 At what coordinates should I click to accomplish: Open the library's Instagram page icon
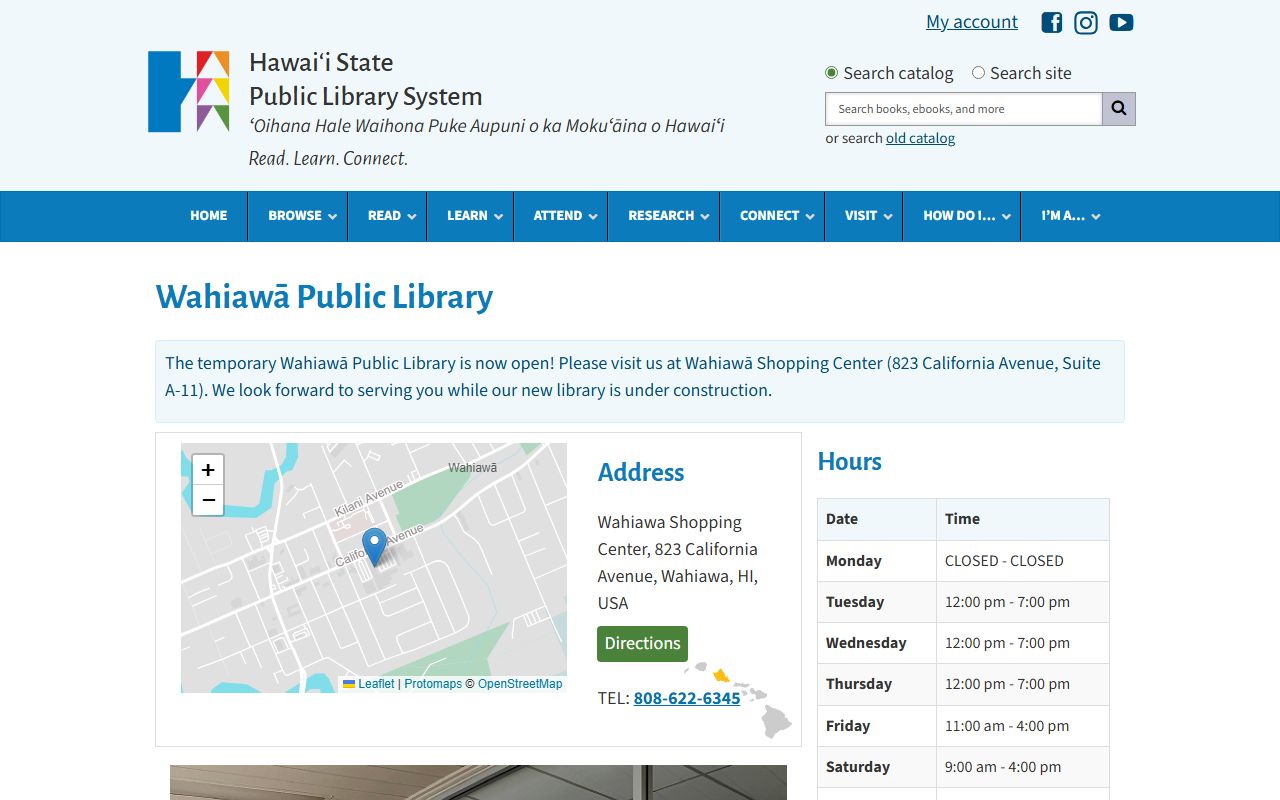1086,22
